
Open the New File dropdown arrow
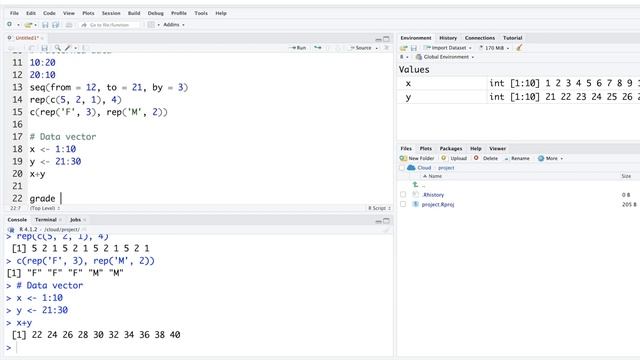click(18, 25)
